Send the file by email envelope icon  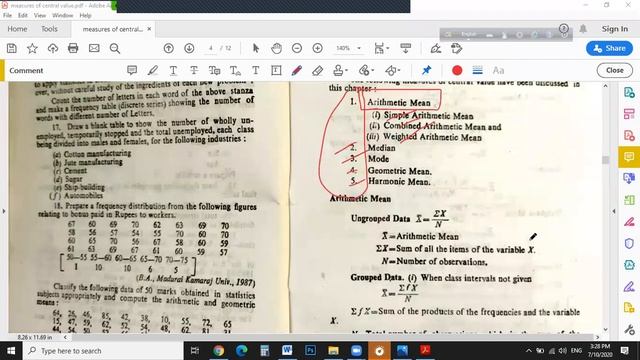pyautogui.click(x=94, y=49)
